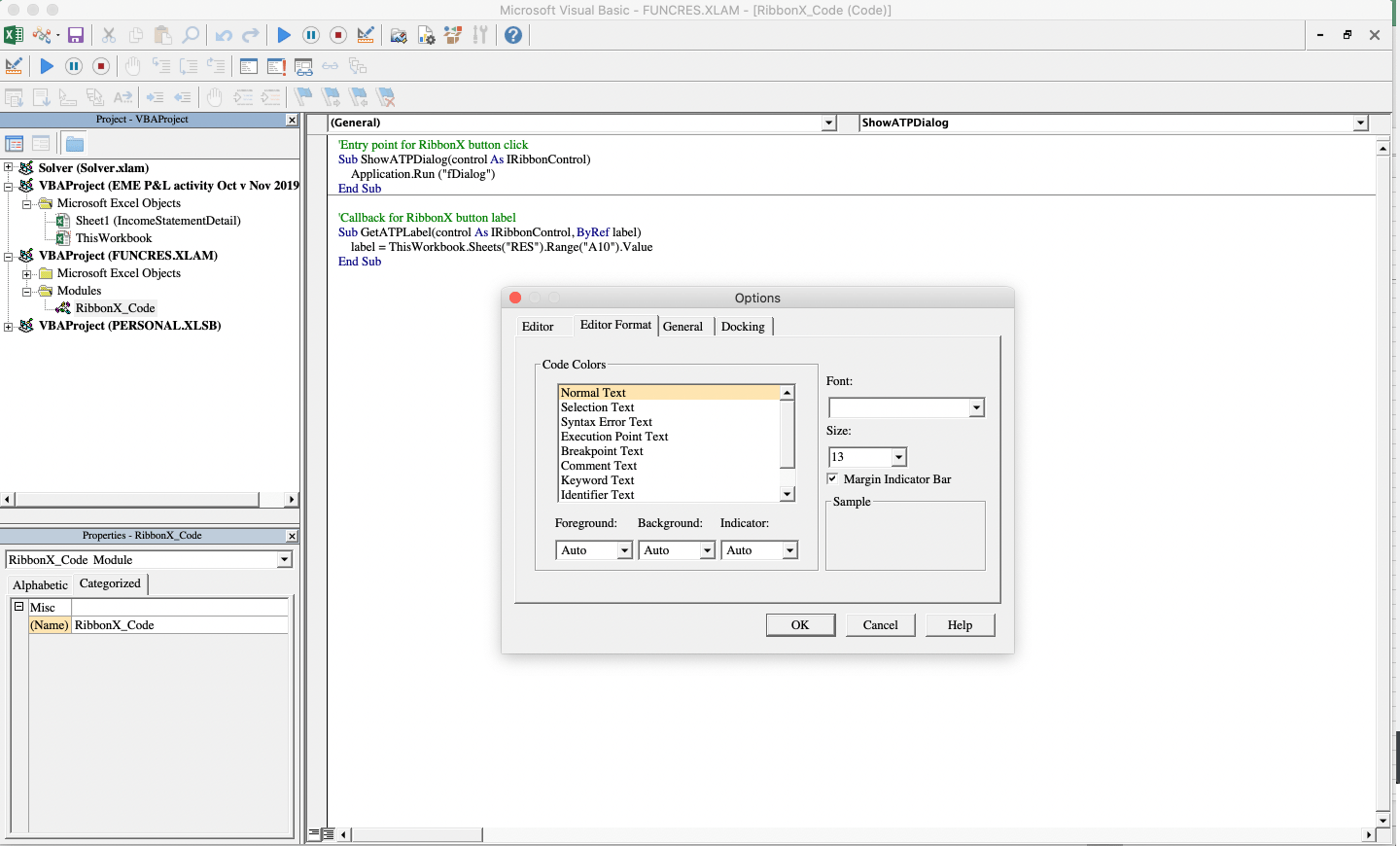Click the Reset (stop) icon on the toolbar
The image size is (1400, 846).
(x=337, y=35)
